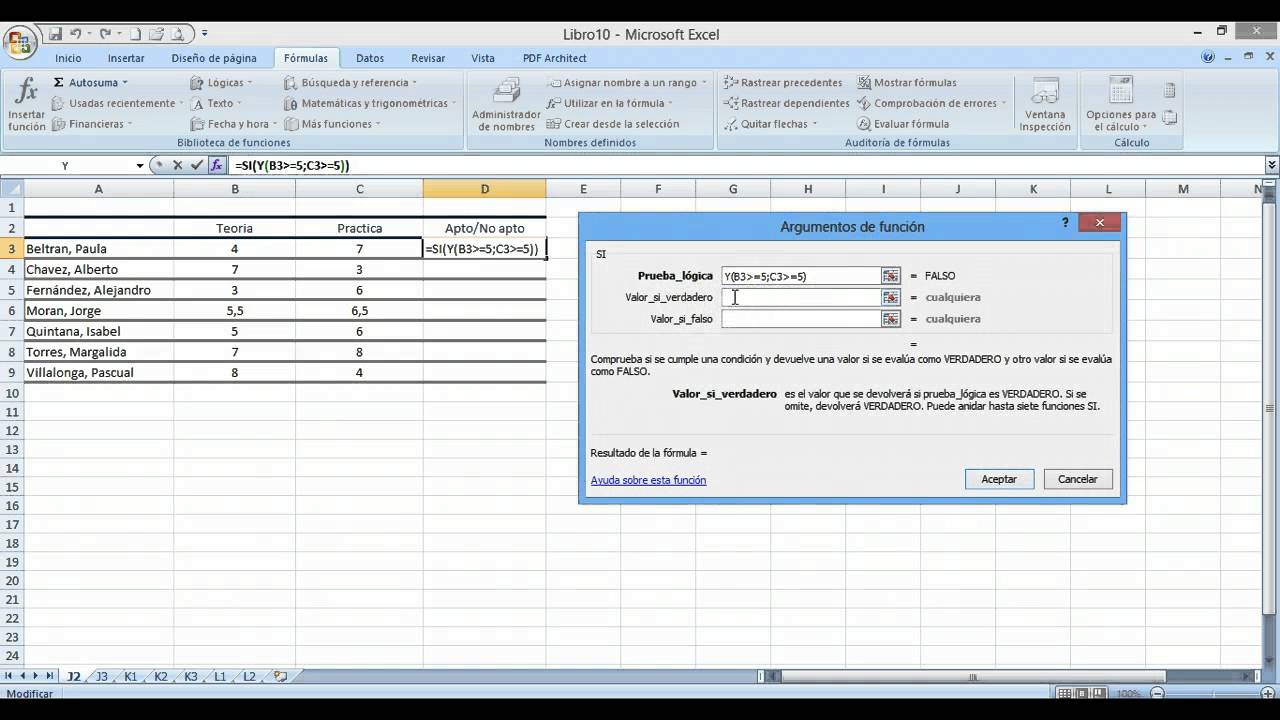Switch to Normal view in the status bar

1065,693
